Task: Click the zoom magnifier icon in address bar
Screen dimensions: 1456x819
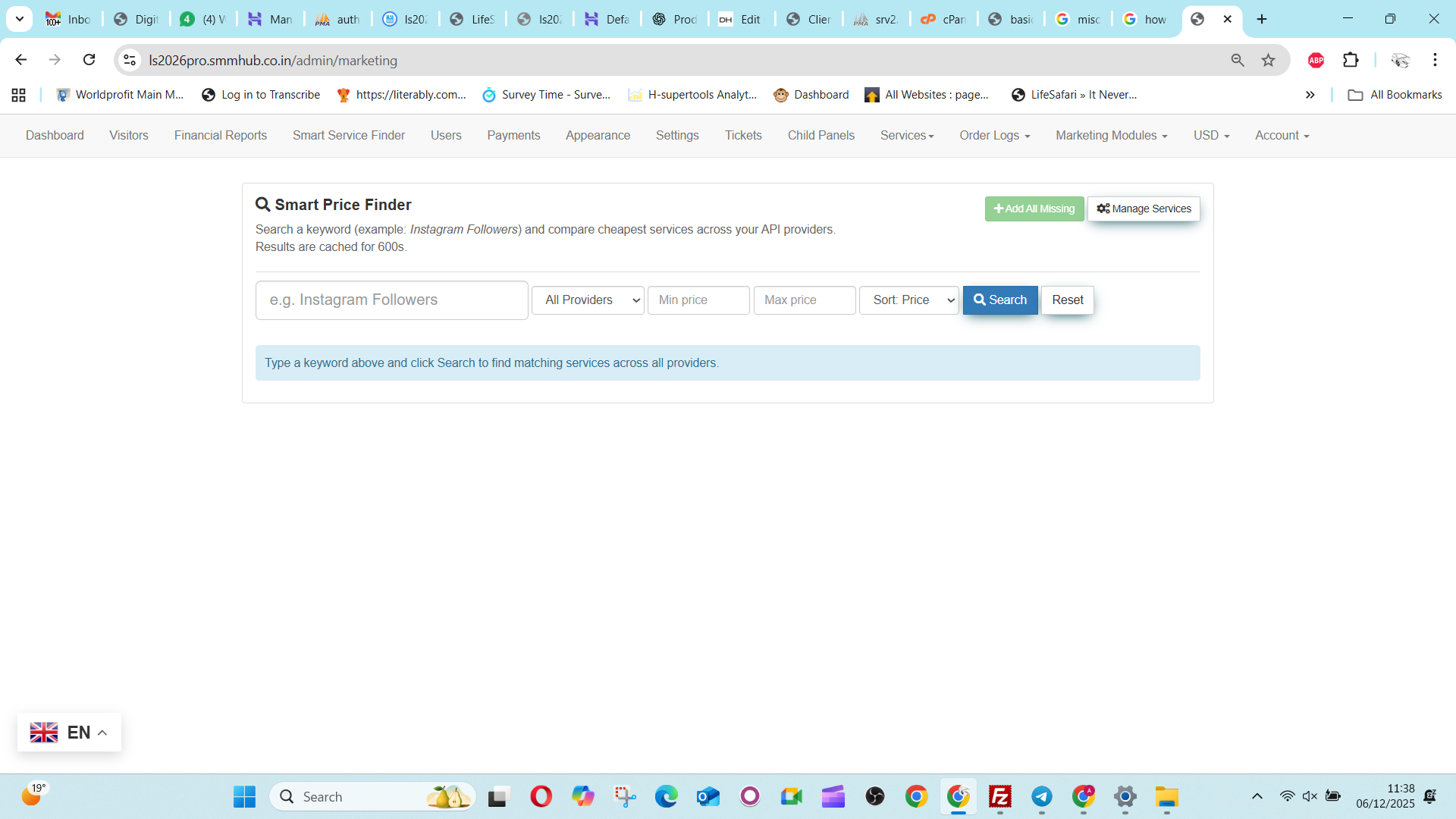Action: tap(1238, 60)
